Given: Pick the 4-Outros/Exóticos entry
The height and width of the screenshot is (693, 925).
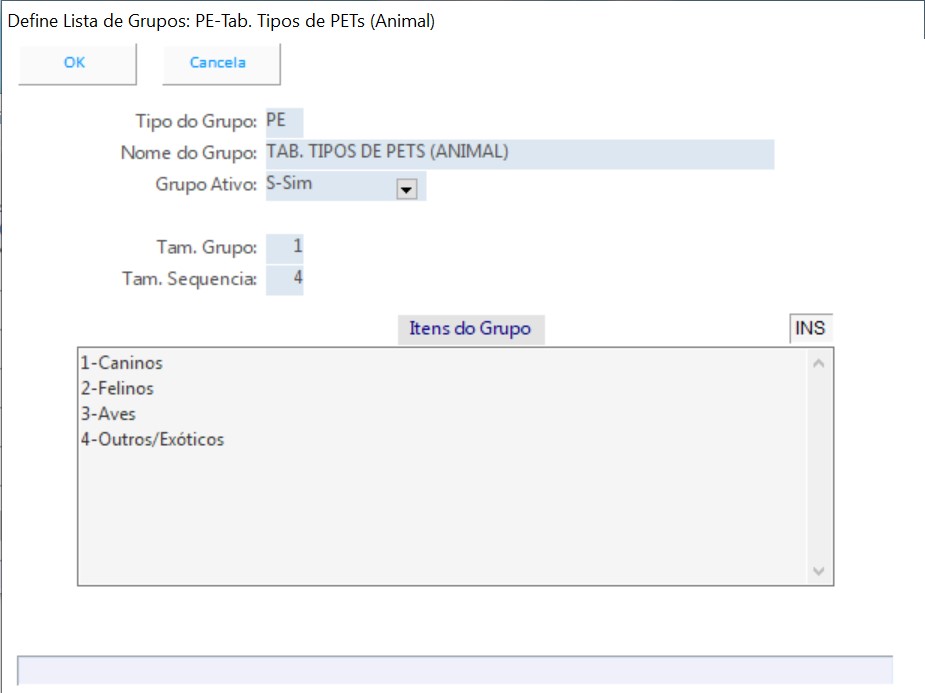Looking at the screenshot, I should pyautogui.click(x=152, y=440).
